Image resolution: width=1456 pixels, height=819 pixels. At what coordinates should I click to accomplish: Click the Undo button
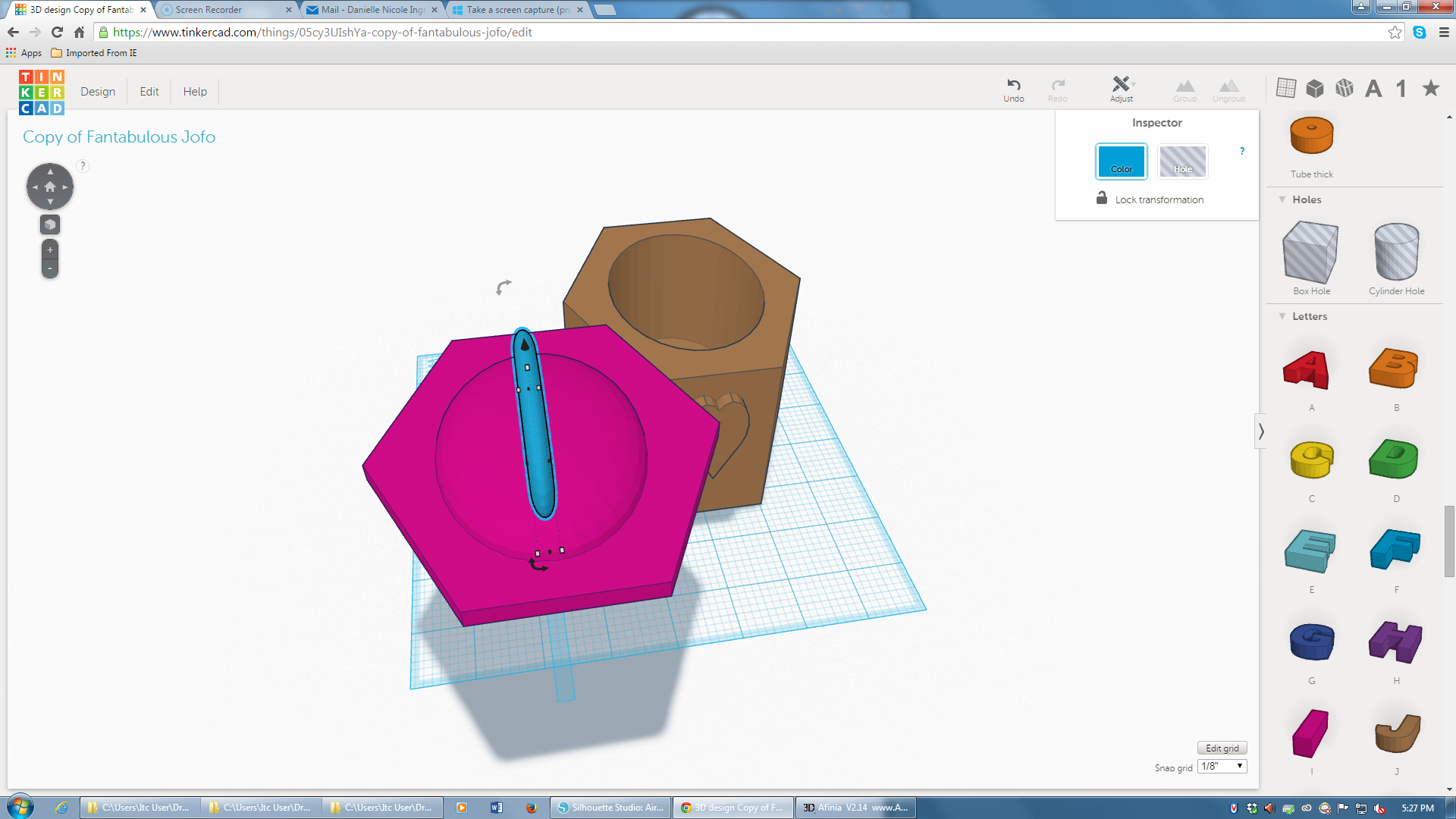[1014, 89]
